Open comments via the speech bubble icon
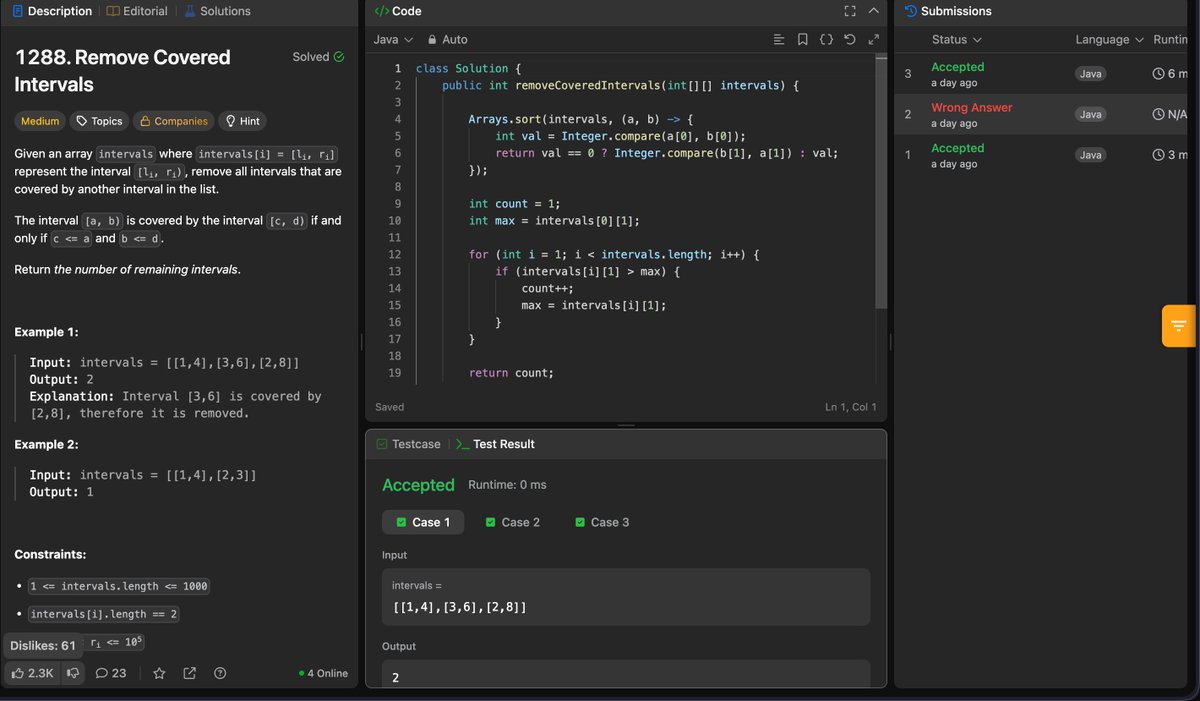The image size is (1200, 701). click(x=110, y=673)
